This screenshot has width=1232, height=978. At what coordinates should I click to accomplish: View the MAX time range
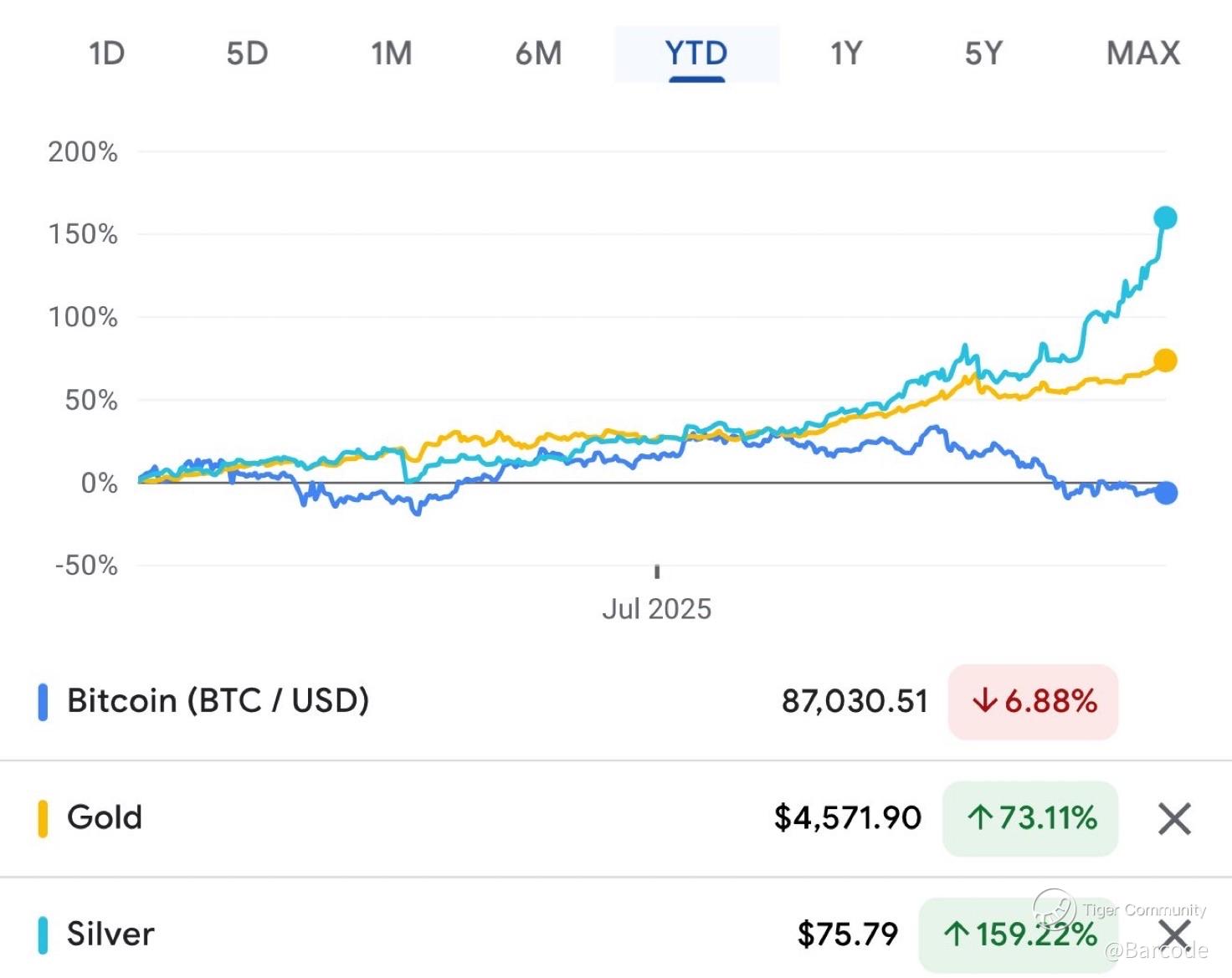1142,54
